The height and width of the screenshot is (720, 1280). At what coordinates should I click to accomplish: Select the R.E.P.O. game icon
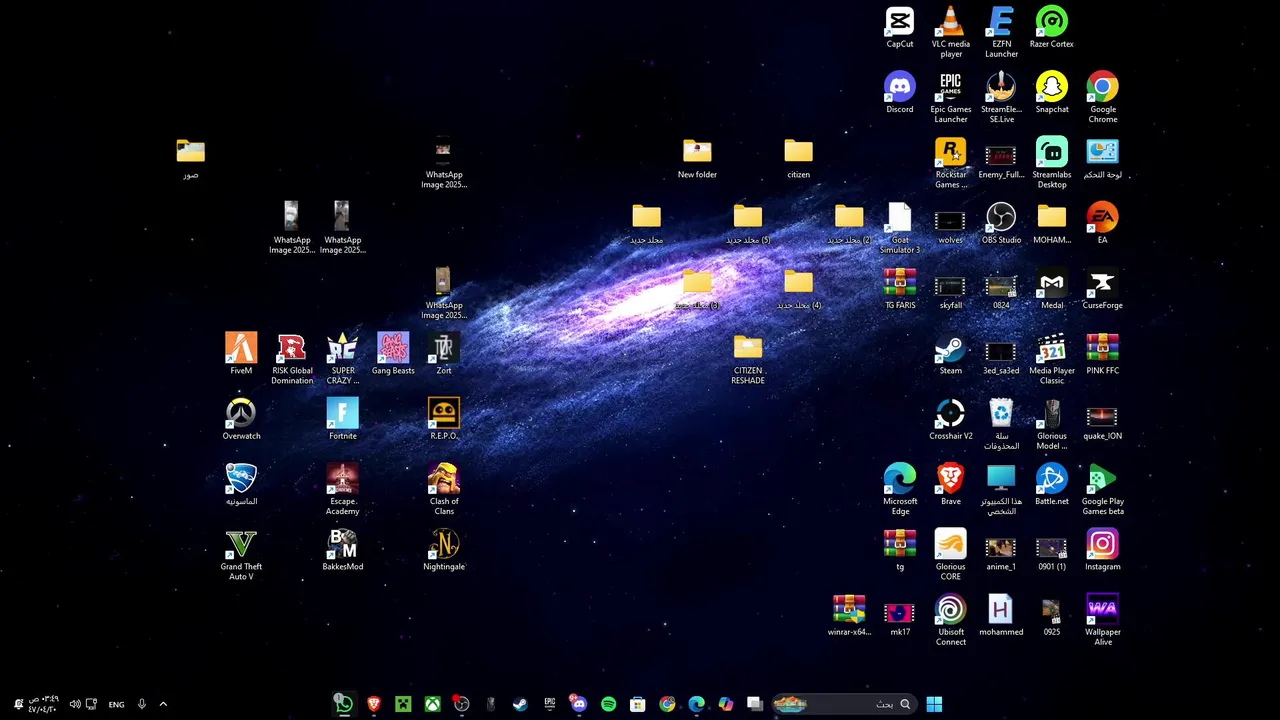point(444,419)
